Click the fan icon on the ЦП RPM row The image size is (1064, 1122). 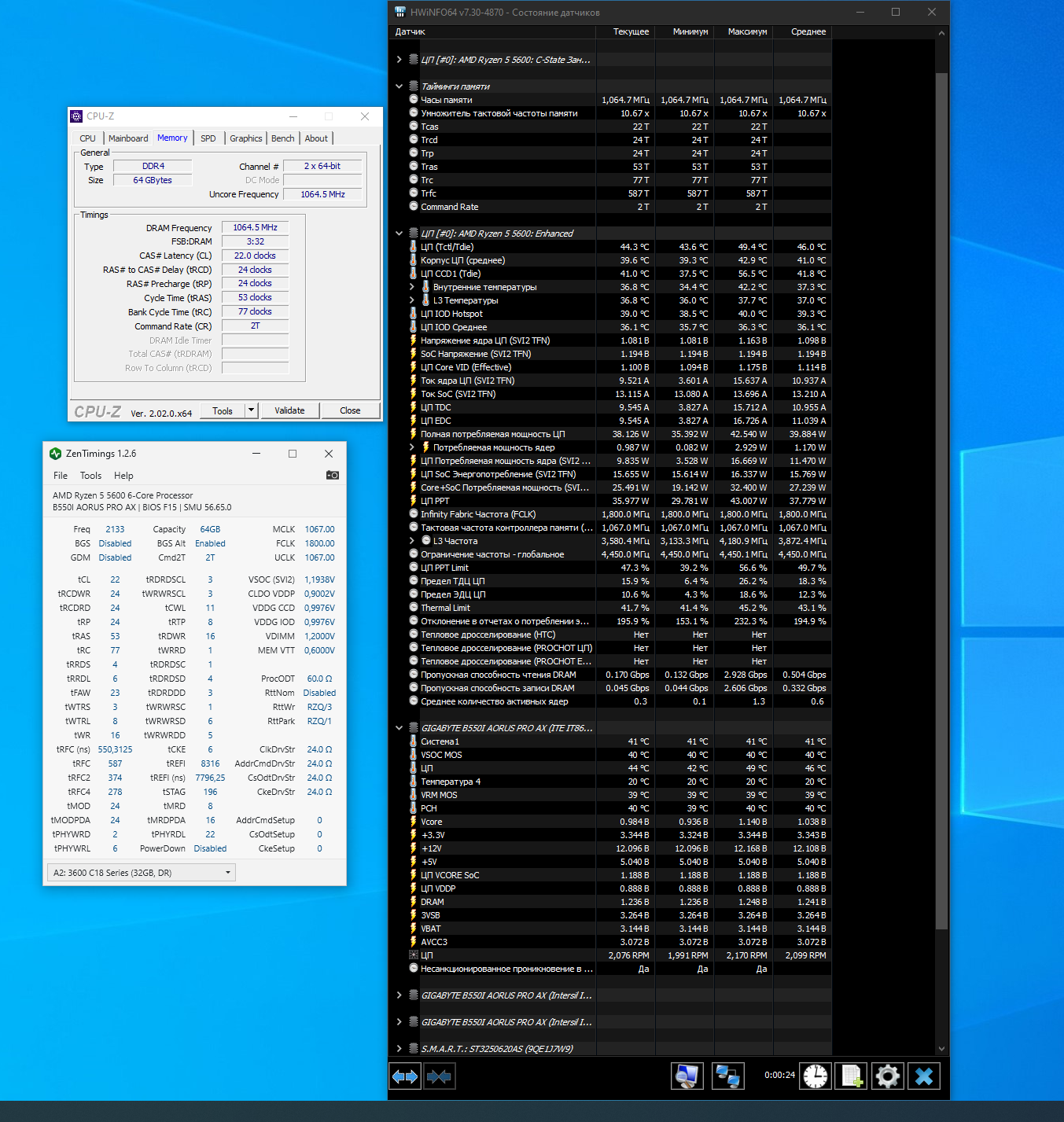tap(414, 955)
